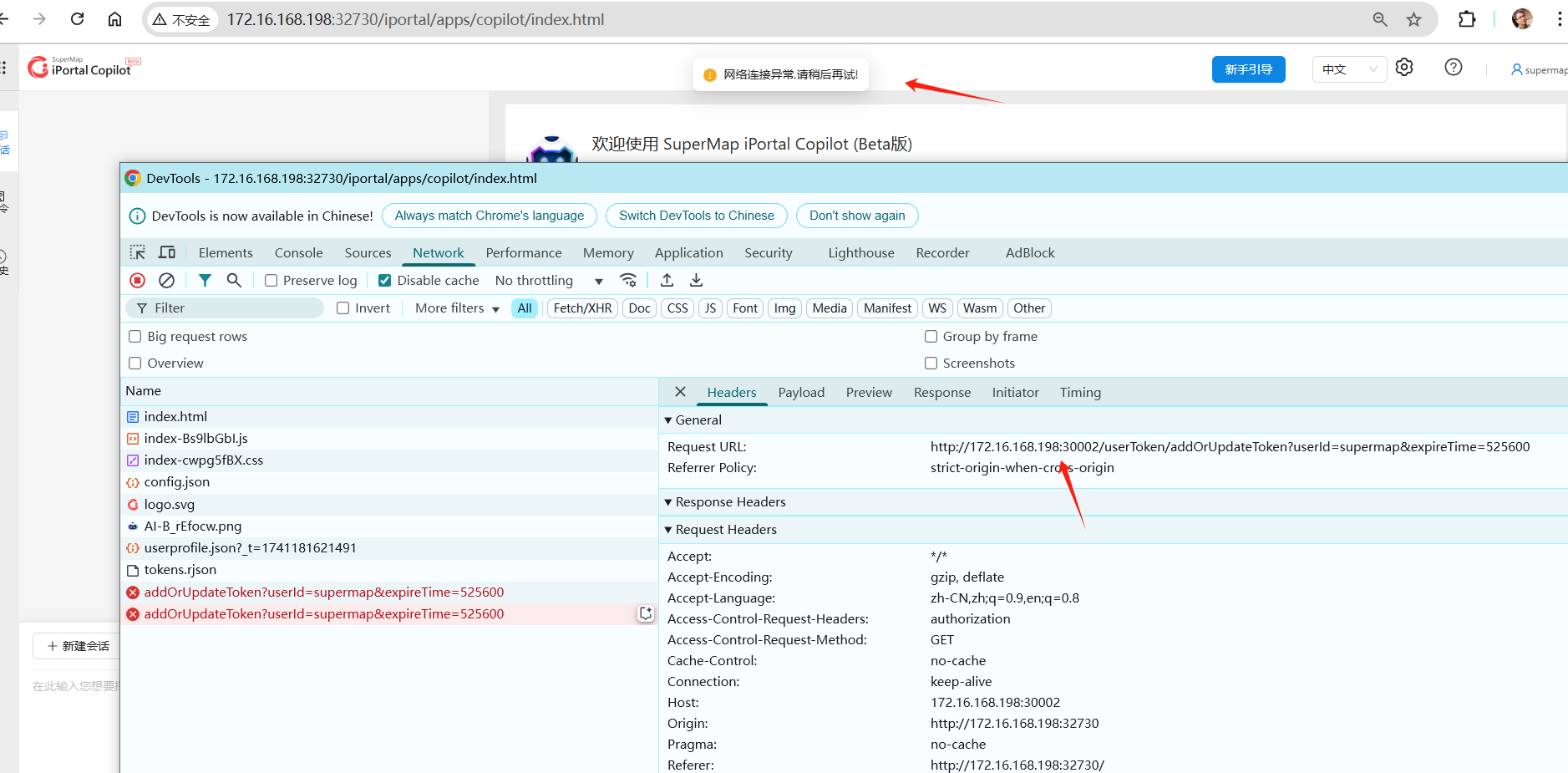This screenshot has width=1568, height=773.
Task: Toggle the network filter funnel icon
Action: pyautogui.click(x=205, y=281)
